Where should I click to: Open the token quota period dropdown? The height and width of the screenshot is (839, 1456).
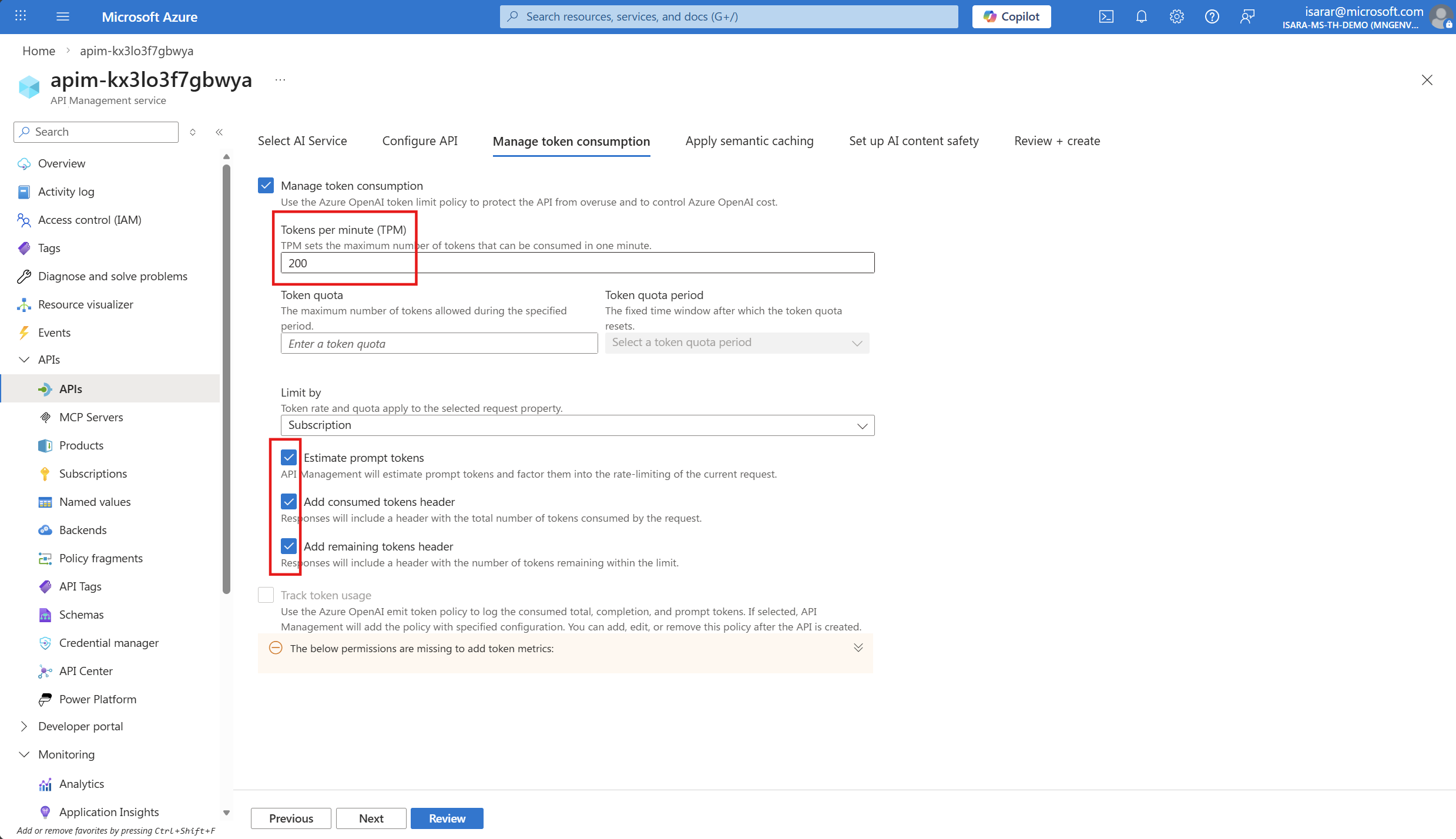pyautogui.click(x=737, y=343)
